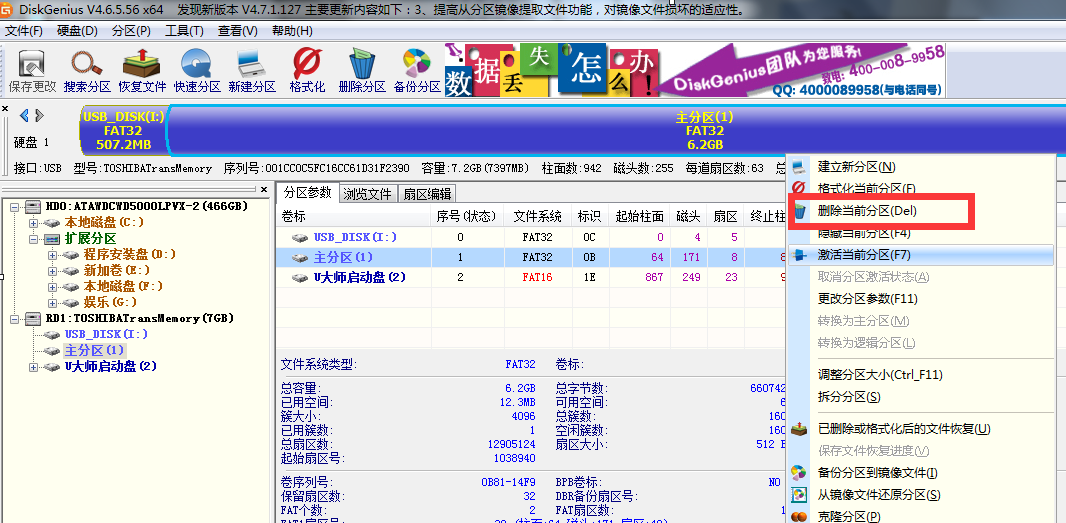Select 本地磁盘(C:) in the tree
1066x523 pixels.
(x=104, y=222)
